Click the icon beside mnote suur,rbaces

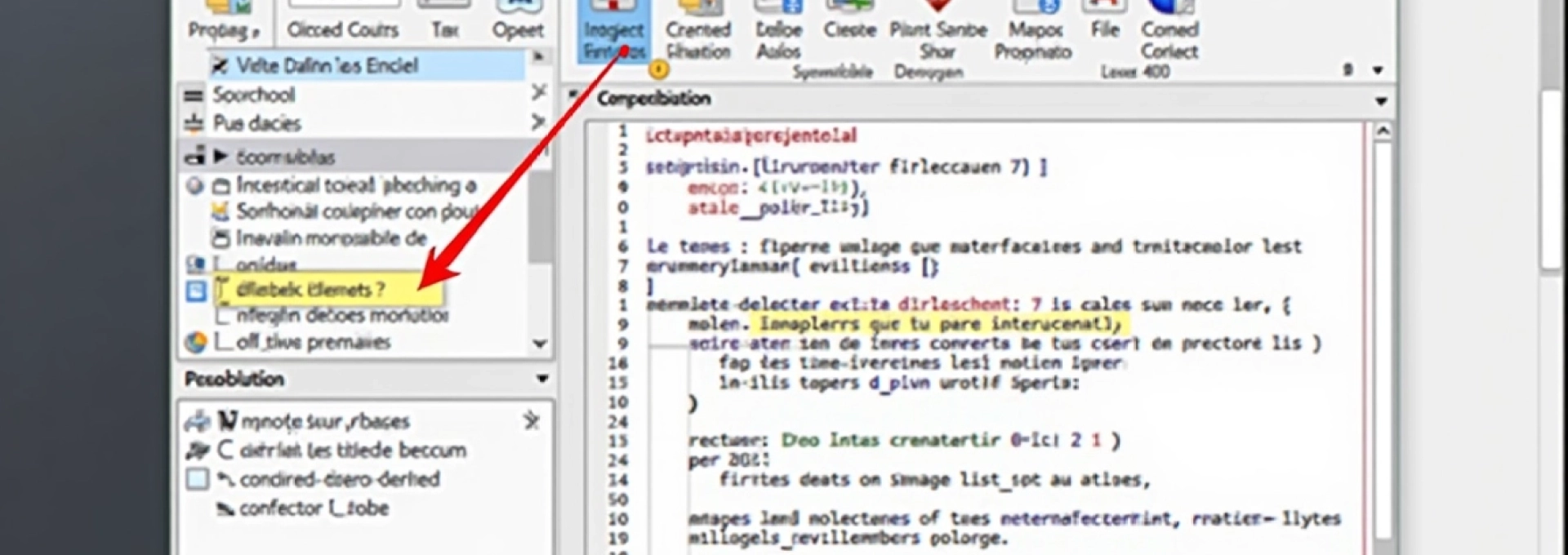coord(197,421)
